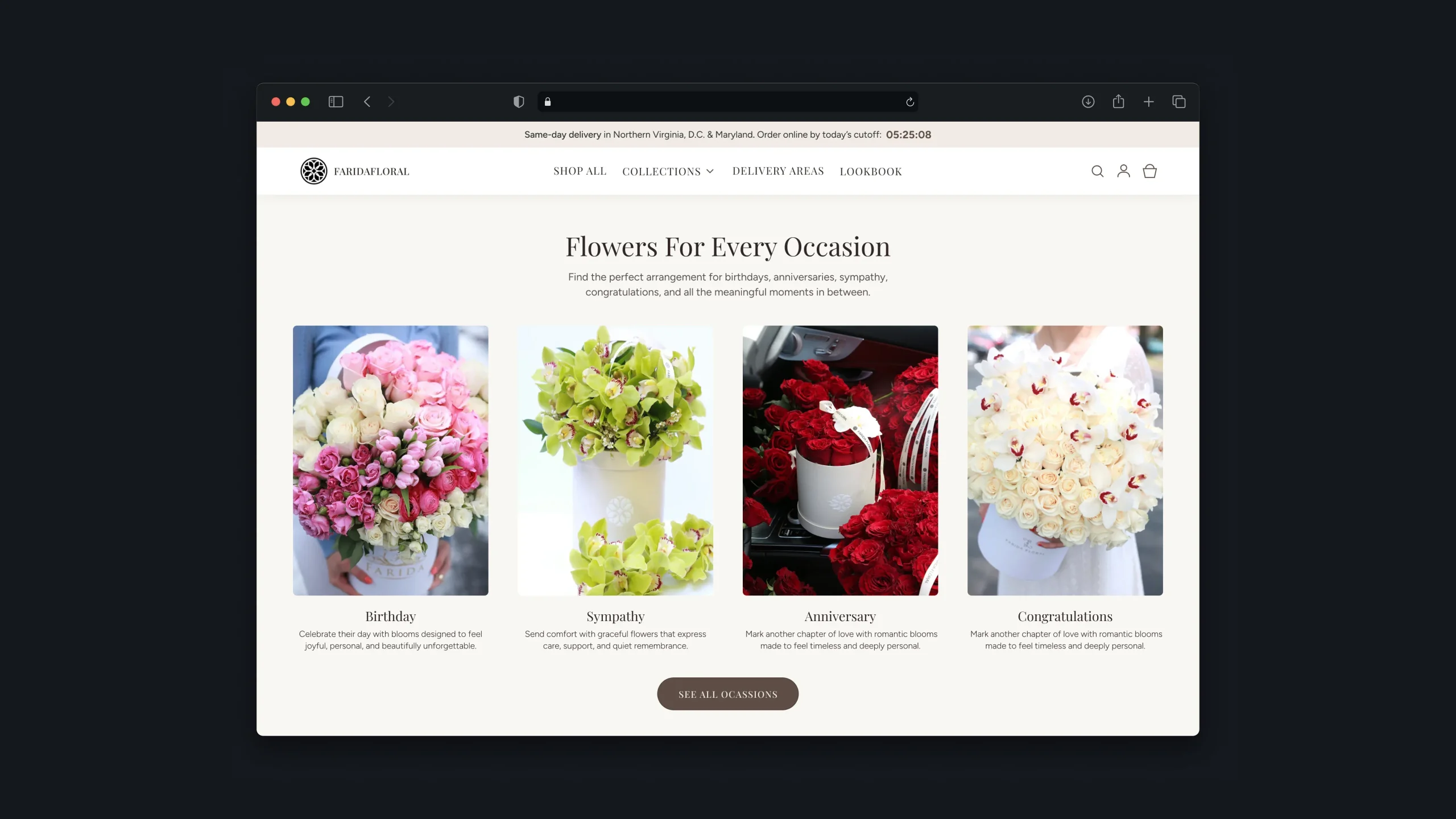Select the red roses Anniversary thumbnail

point(840,461)
